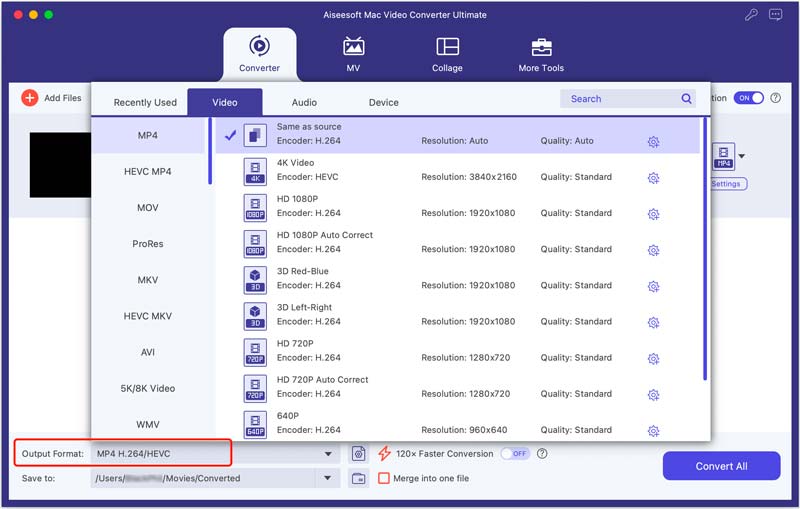Open the format dropdown arrow beside MP4 icon
Viewport: 800px width, 509px height.
[742, 156]
